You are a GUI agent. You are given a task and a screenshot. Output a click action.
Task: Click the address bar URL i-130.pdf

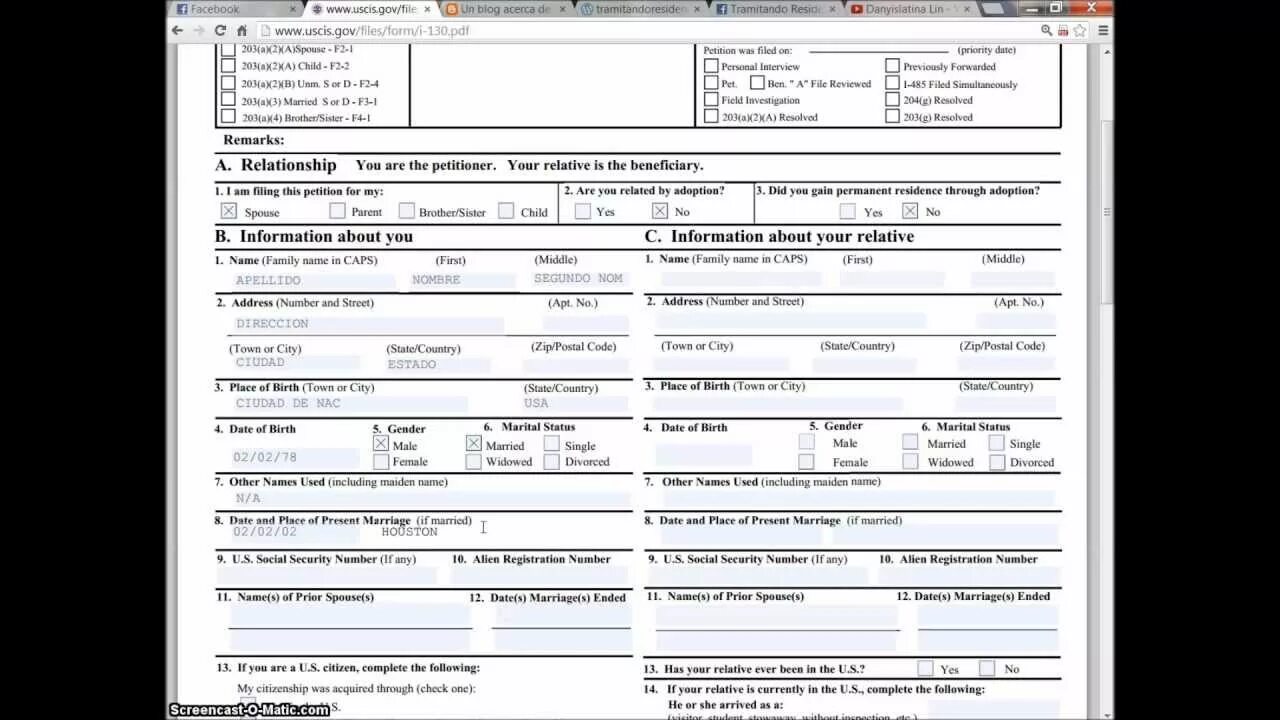point(371,31)
